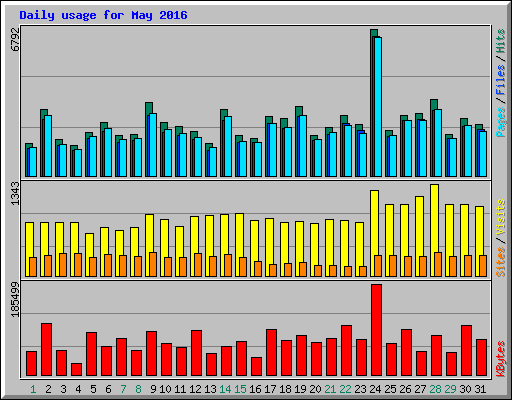Click day 15 on the x-axis
The image size is (512, 400).
(240, 389)
